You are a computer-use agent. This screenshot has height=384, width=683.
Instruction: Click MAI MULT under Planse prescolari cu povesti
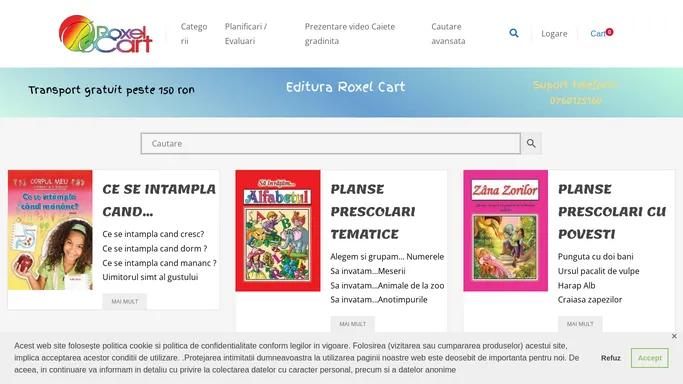point(580,324)
